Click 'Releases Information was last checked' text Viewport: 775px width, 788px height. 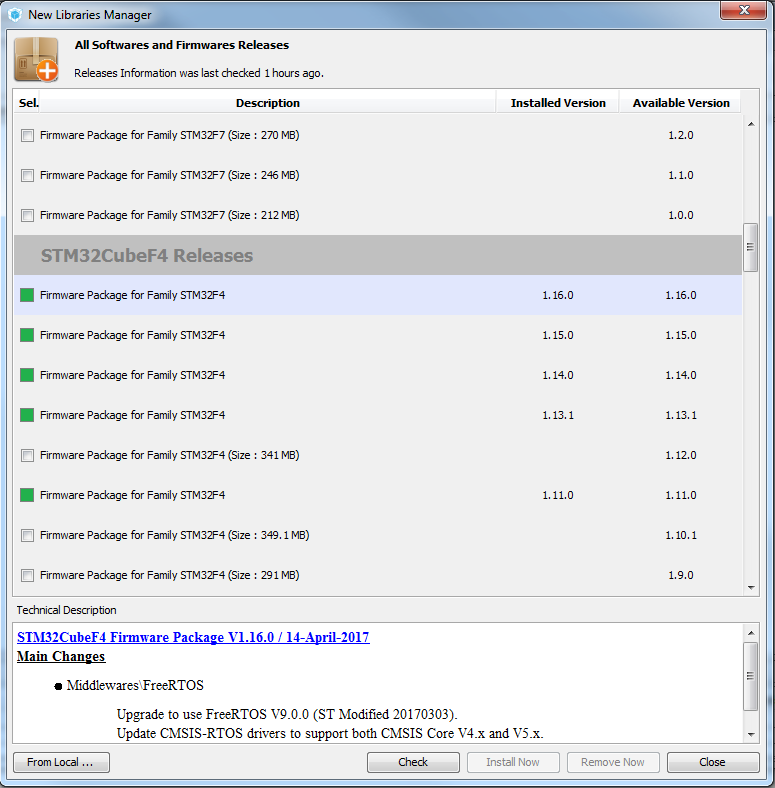tap(199, 73)
